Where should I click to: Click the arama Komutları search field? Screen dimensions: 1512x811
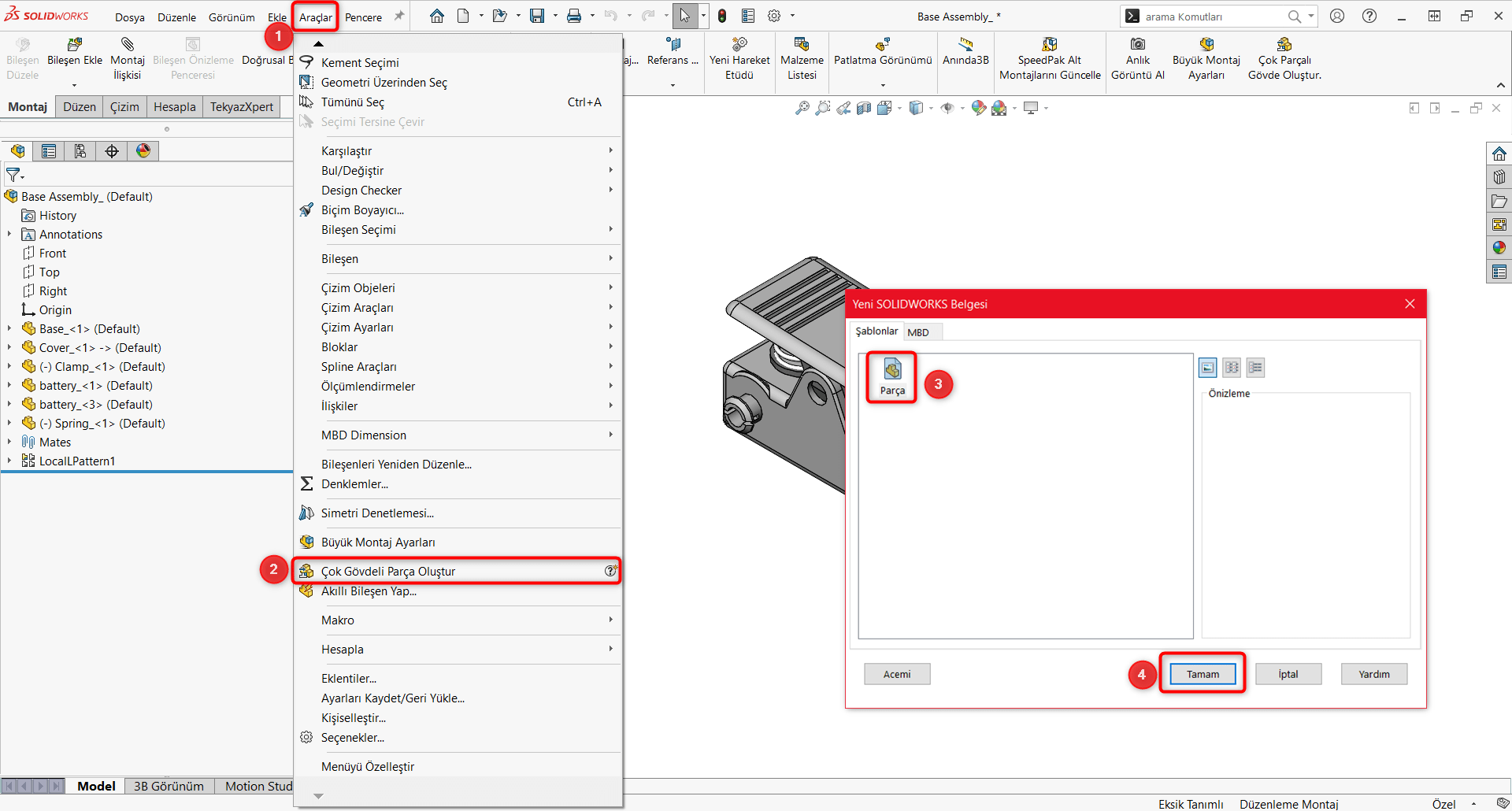[x=1213, y=17]
